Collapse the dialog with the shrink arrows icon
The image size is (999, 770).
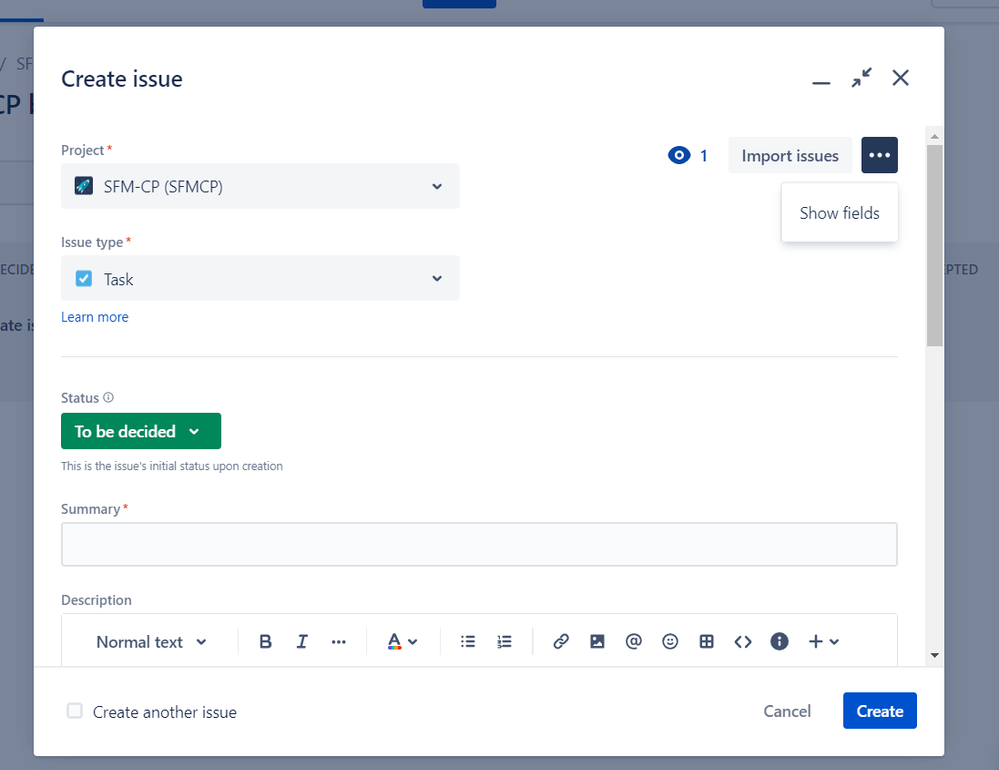861,78
